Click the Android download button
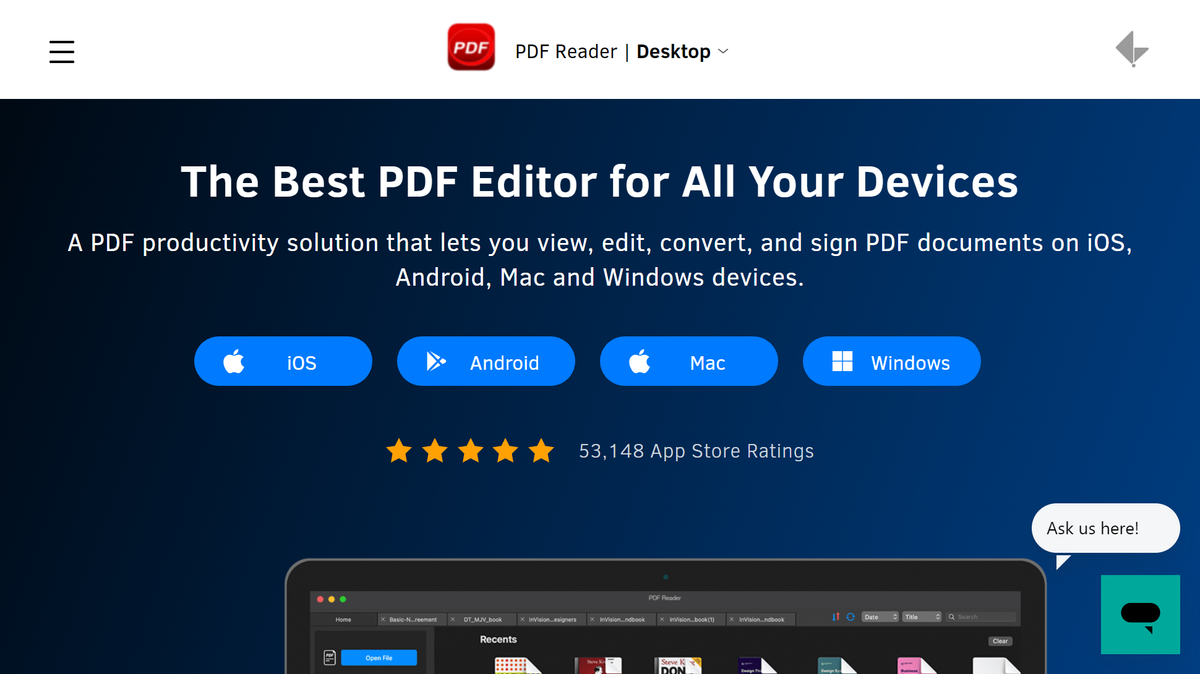 pos(486,361)
